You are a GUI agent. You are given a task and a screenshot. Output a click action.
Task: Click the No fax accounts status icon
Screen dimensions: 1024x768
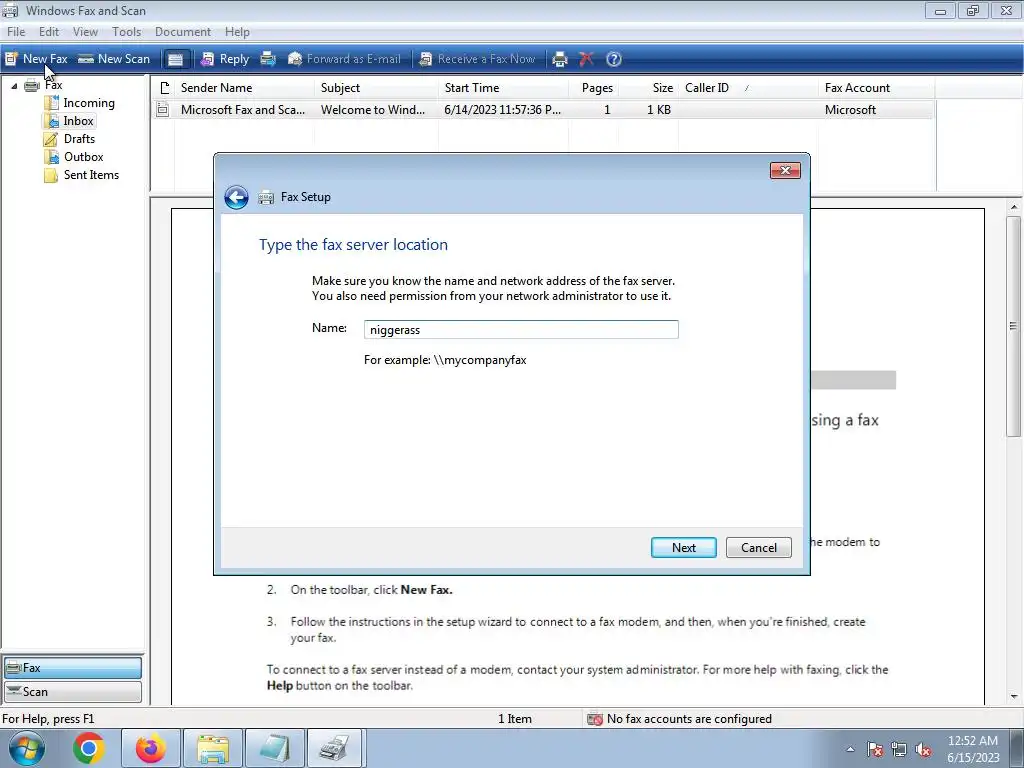[x=594, y=719]
